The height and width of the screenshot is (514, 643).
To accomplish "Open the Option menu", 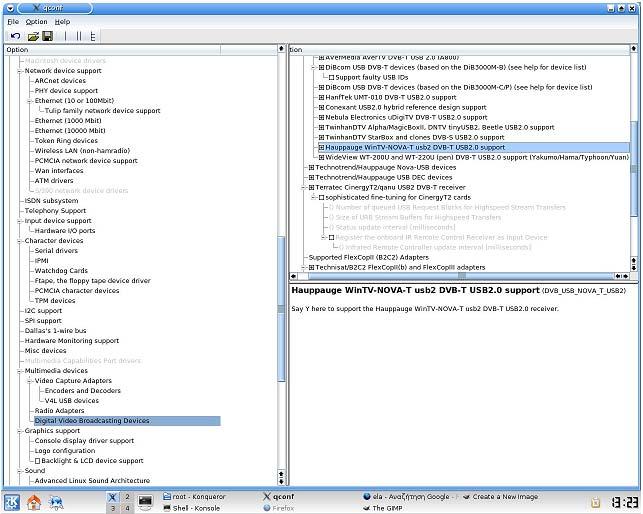I will (x=36, y=22).
